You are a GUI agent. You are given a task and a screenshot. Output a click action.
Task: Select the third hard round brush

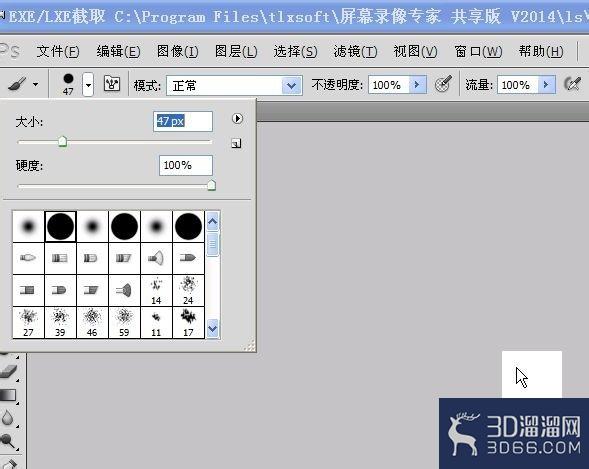188,226
